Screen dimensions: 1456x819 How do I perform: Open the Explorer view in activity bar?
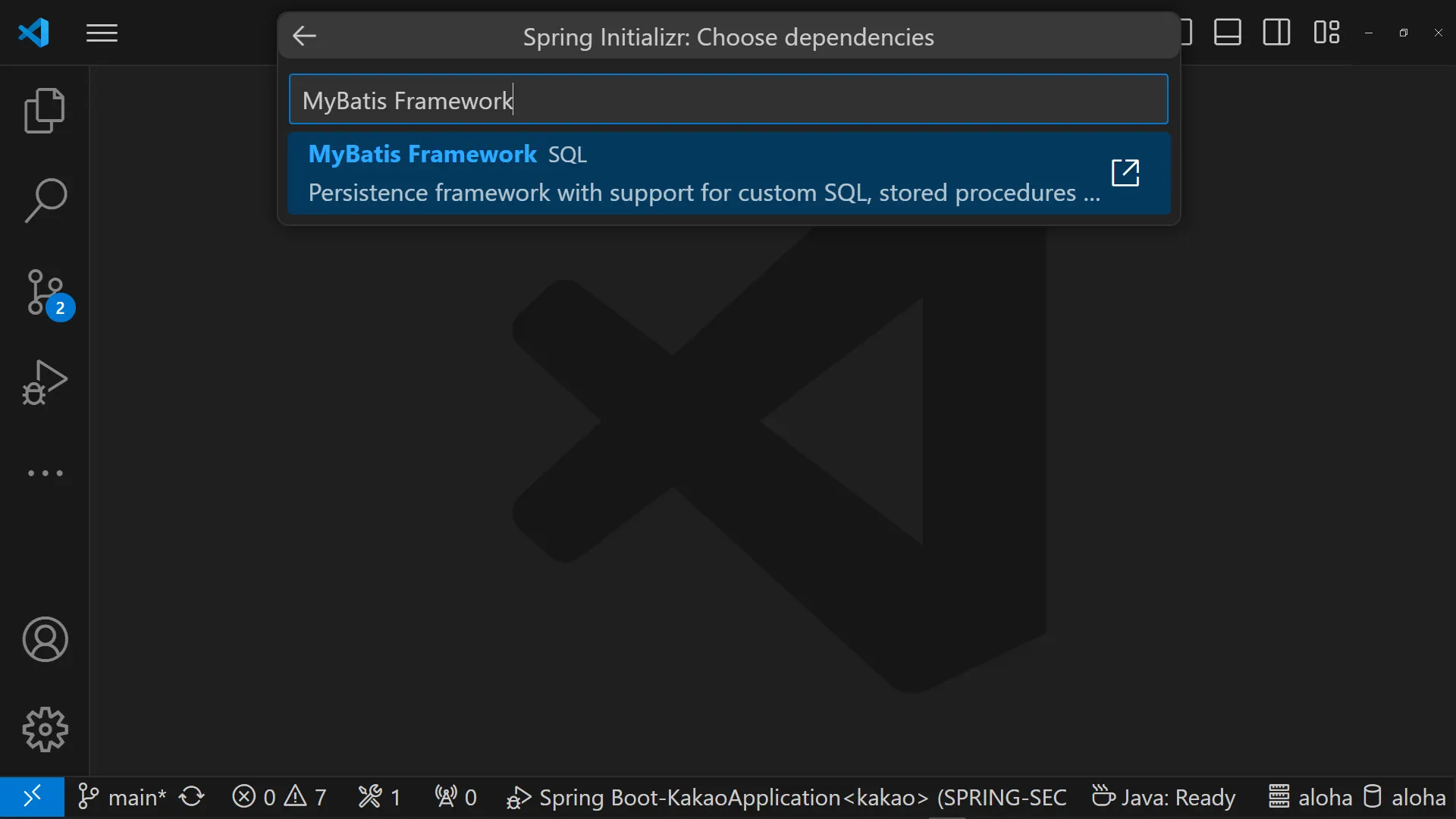(x=45, y=111)
